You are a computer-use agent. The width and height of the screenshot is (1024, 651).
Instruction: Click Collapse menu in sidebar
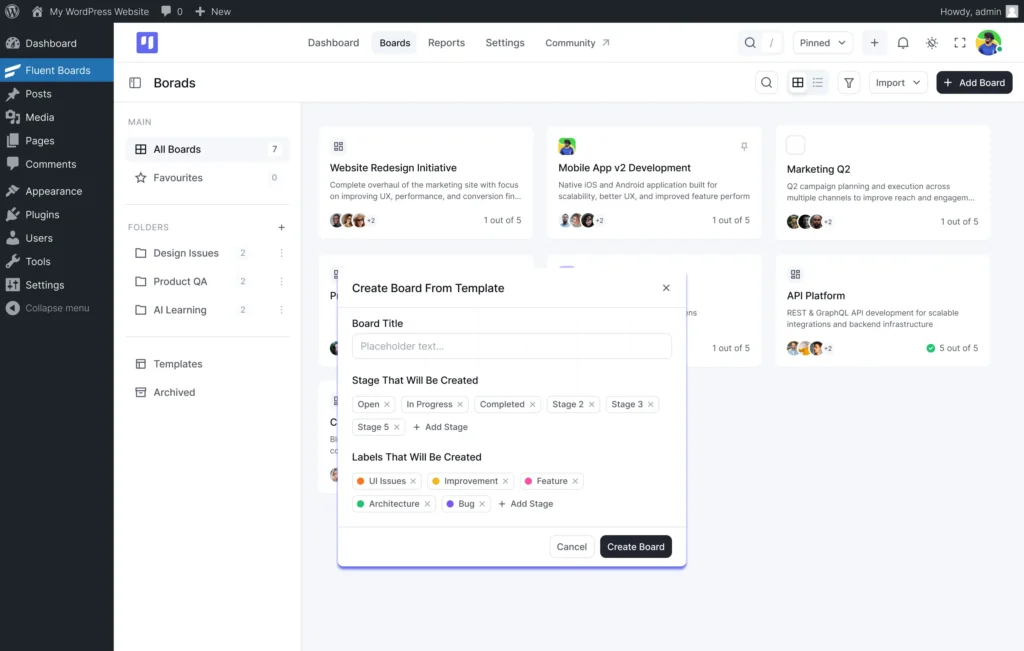57,308
